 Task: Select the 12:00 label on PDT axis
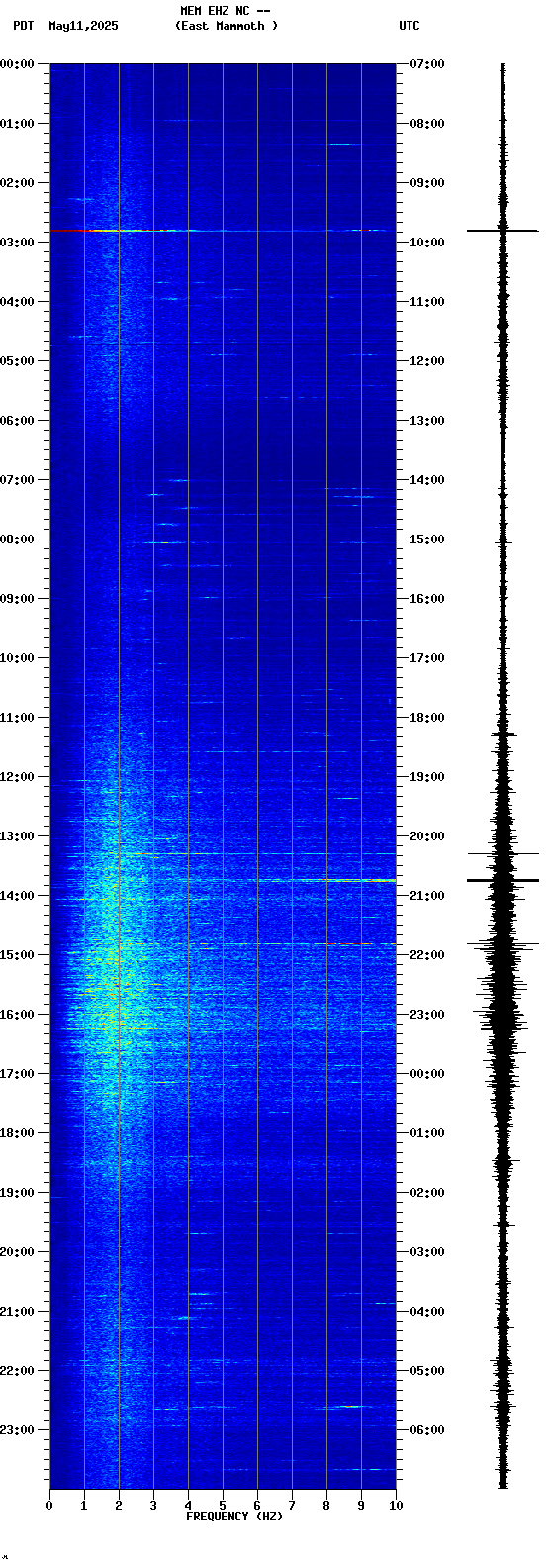coord(18,777)
